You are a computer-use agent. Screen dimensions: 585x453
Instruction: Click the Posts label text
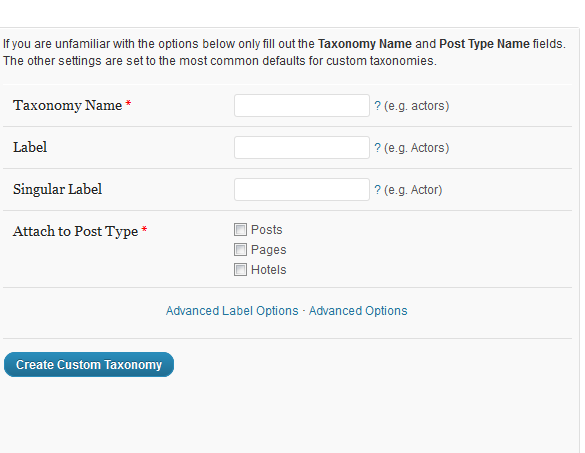pyautogui.click(x=266, y=229)
